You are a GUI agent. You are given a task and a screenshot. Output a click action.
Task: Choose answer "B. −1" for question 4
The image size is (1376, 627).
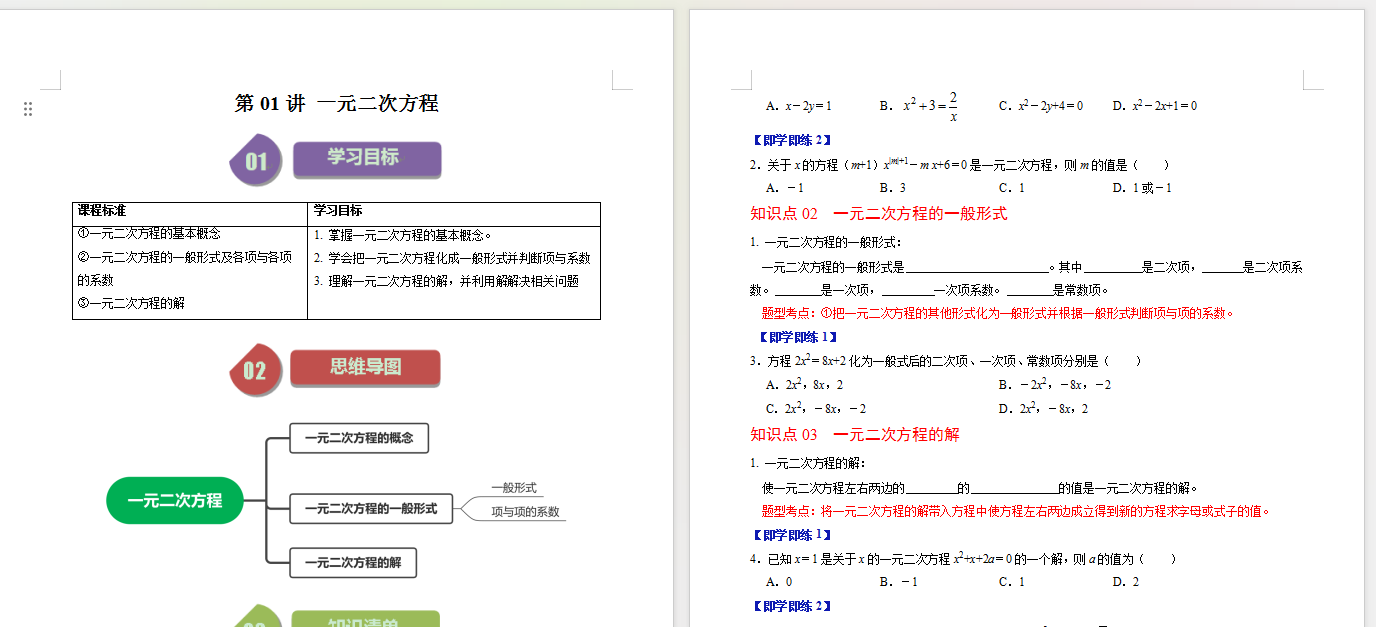point(899,582)
